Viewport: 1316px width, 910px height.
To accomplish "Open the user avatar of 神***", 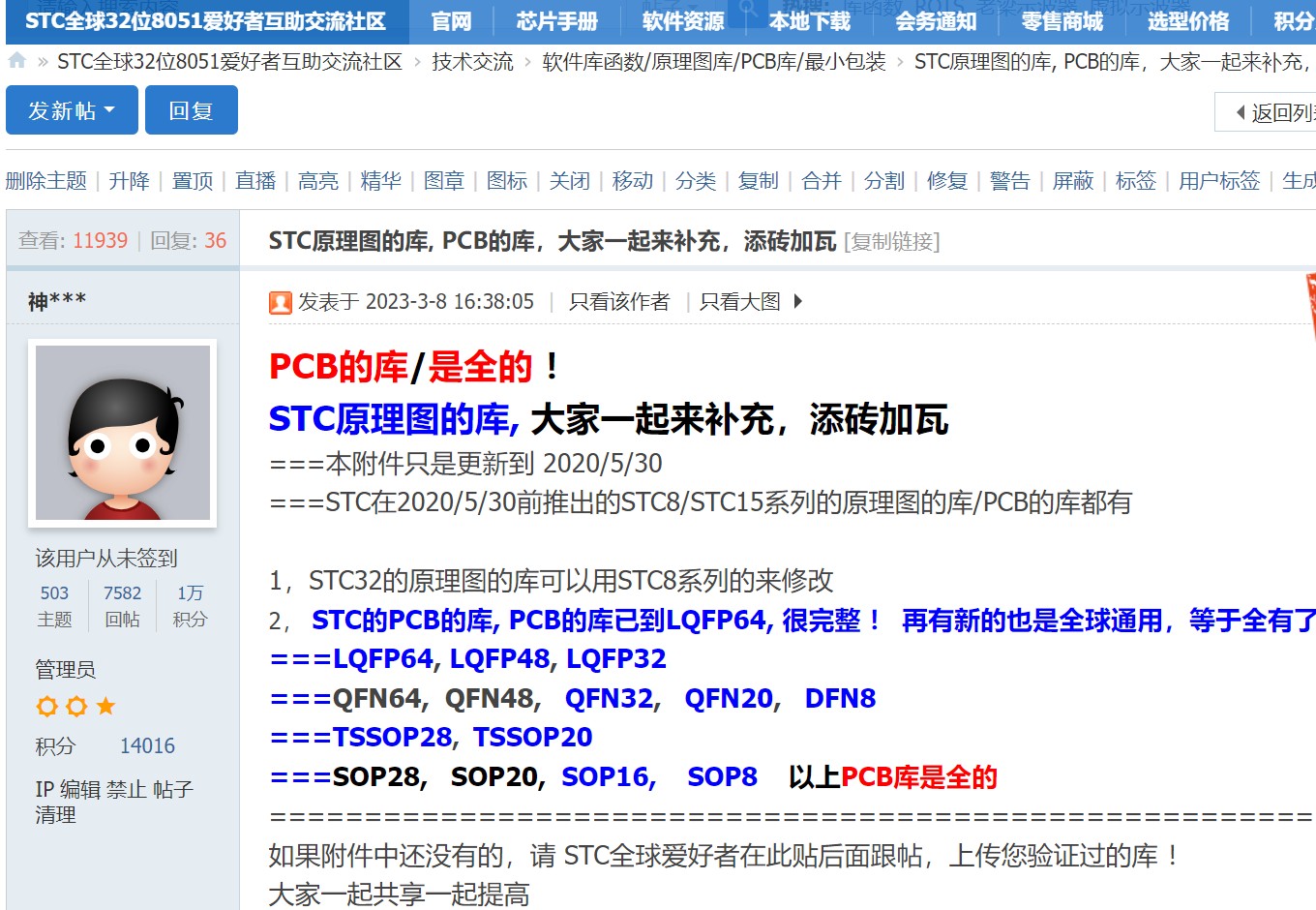I will [123, 433].
